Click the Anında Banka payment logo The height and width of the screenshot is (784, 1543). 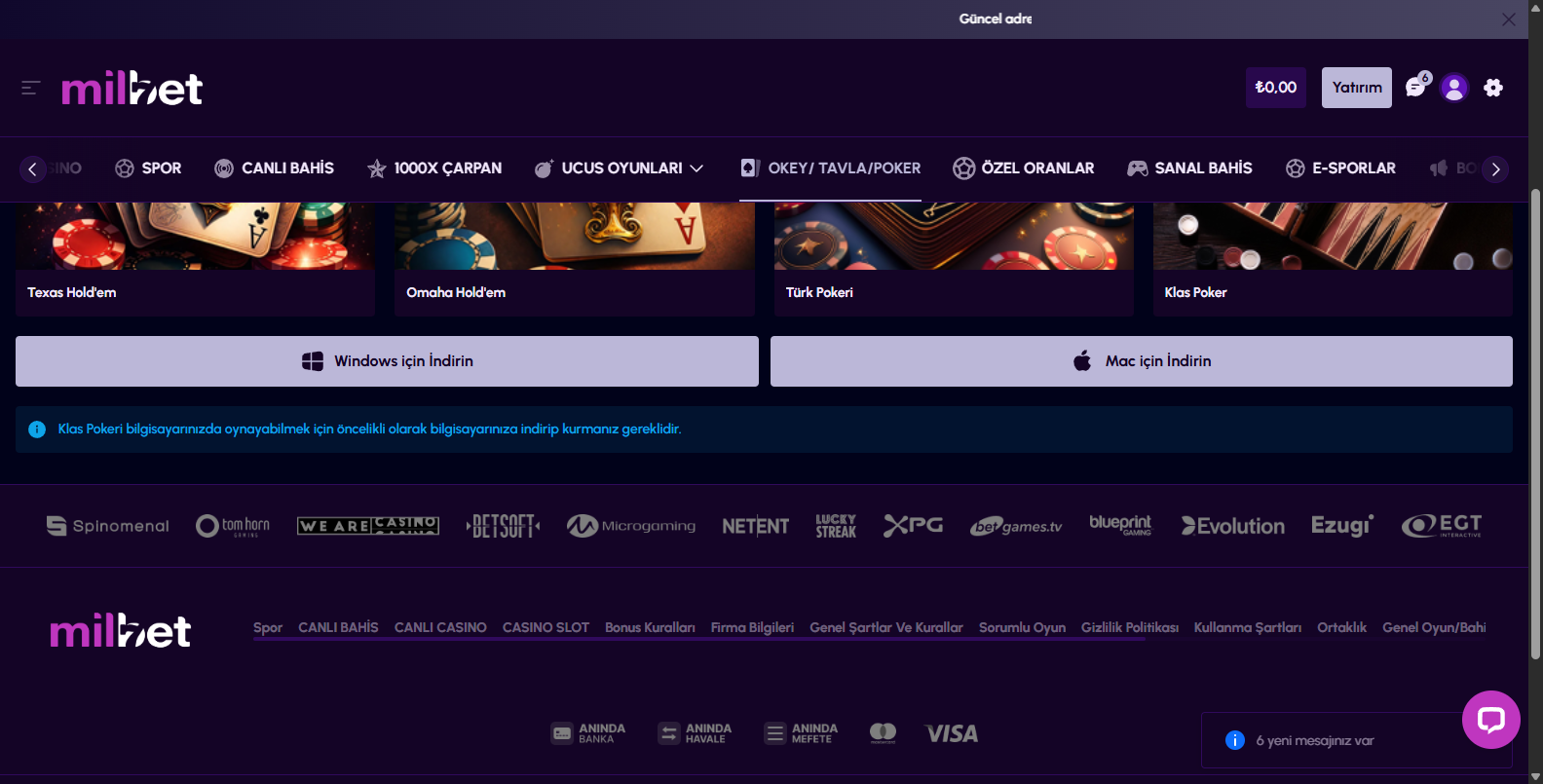tap(588, 733)
